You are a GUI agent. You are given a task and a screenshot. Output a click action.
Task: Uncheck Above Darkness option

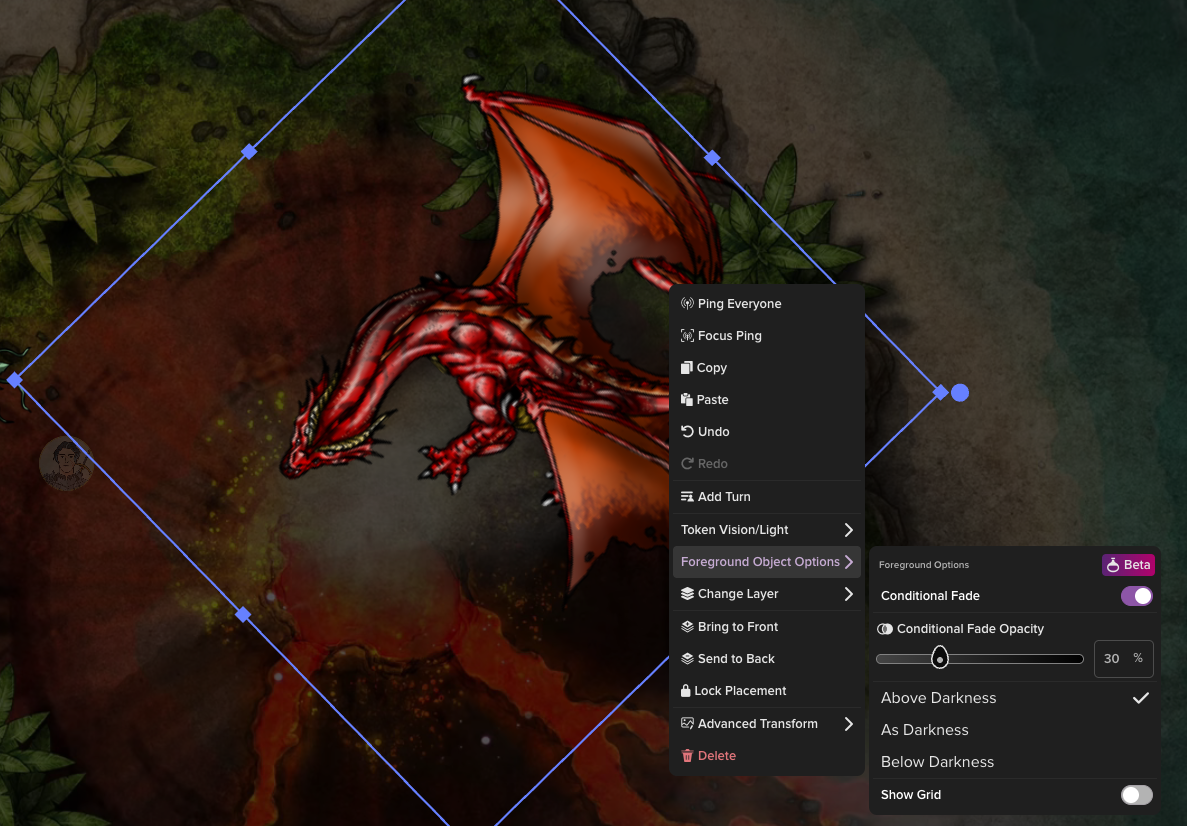1141,698
